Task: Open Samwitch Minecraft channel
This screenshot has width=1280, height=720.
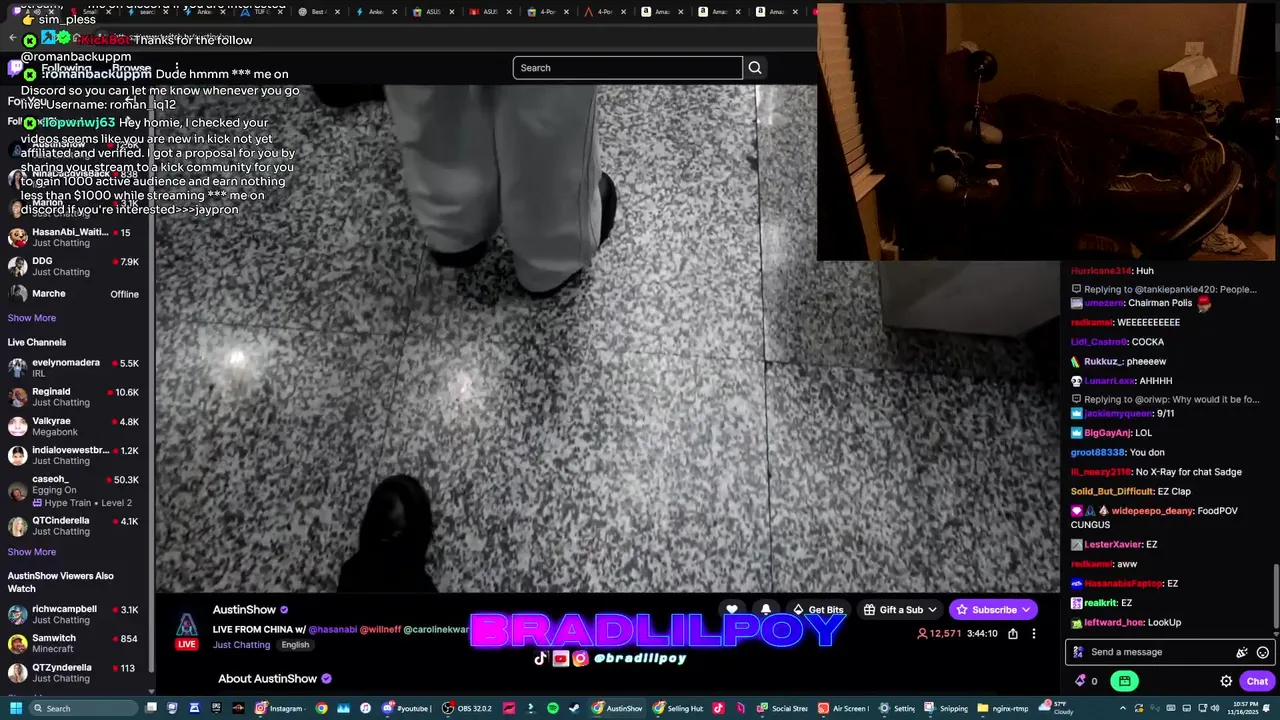Action: (76, 643)
